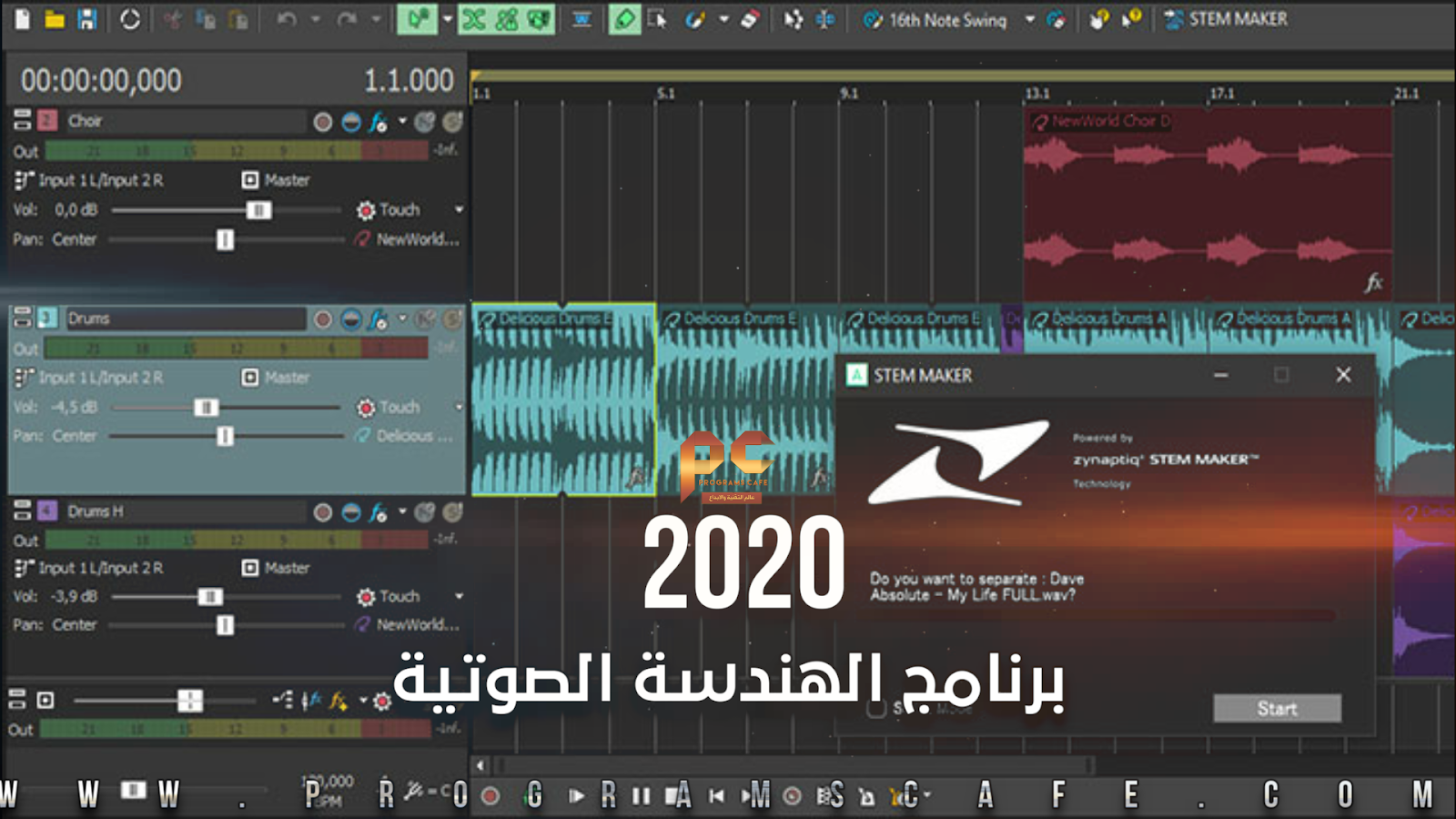This screenshot has width=1456, height=819.
Task: Click the 13.1 measure marker on the ruler
Action: pos(1037,94)
